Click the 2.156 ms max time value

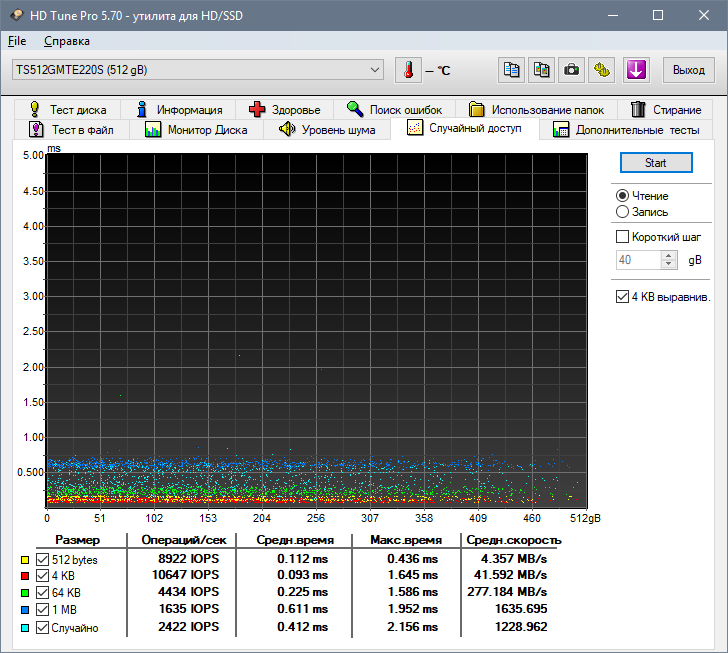point(413,627)
